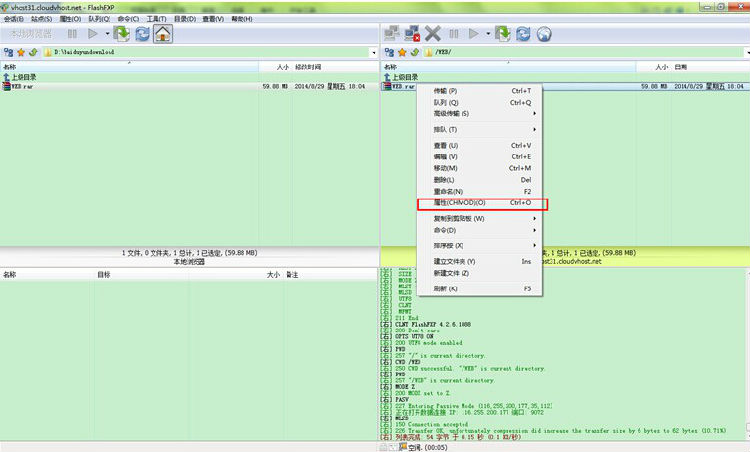750x452 pixels.
Task: Click the right pane transfer queue icon
Action: (501, 33)
